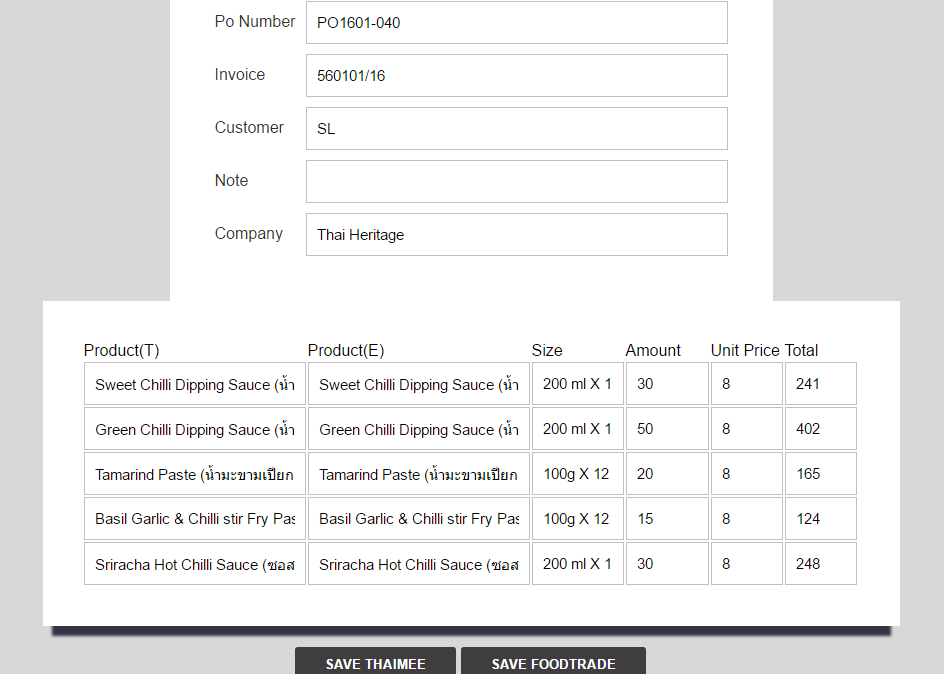This screenshot has width=944, height=674.
Task: Edit Product(T) field for Sweet Chilli Dipping Sauce
Action: coord(194,384)
